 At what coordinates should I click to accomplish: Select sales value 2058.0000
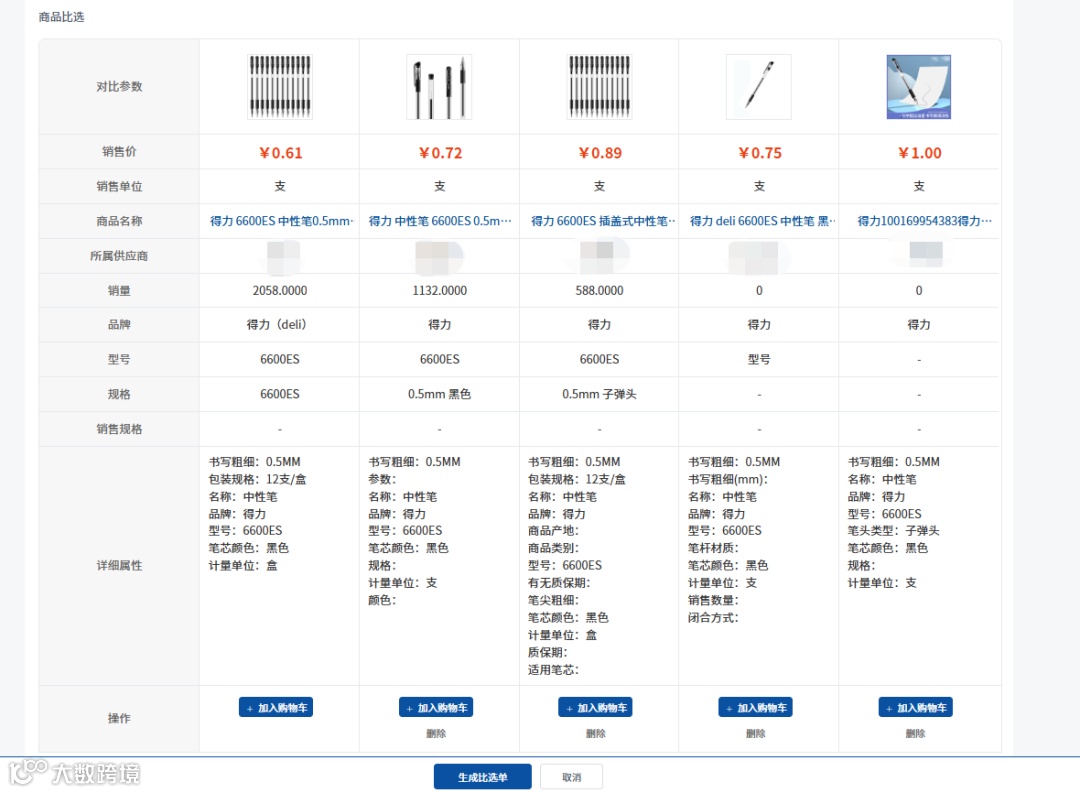[x=280, y=291]
